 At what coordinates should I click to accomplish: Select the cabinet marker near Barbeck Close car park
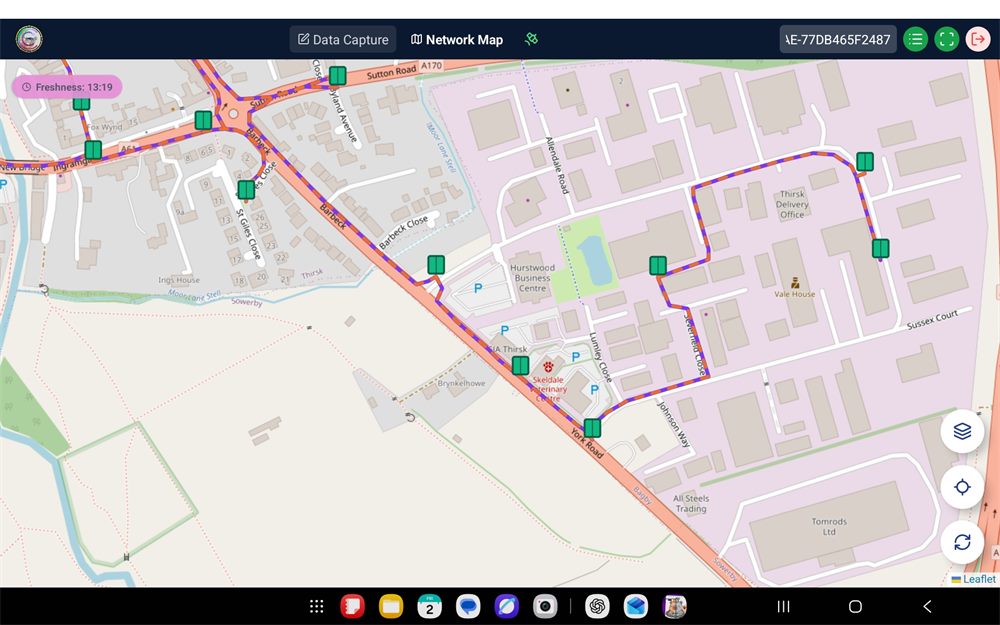pos(436,265)
